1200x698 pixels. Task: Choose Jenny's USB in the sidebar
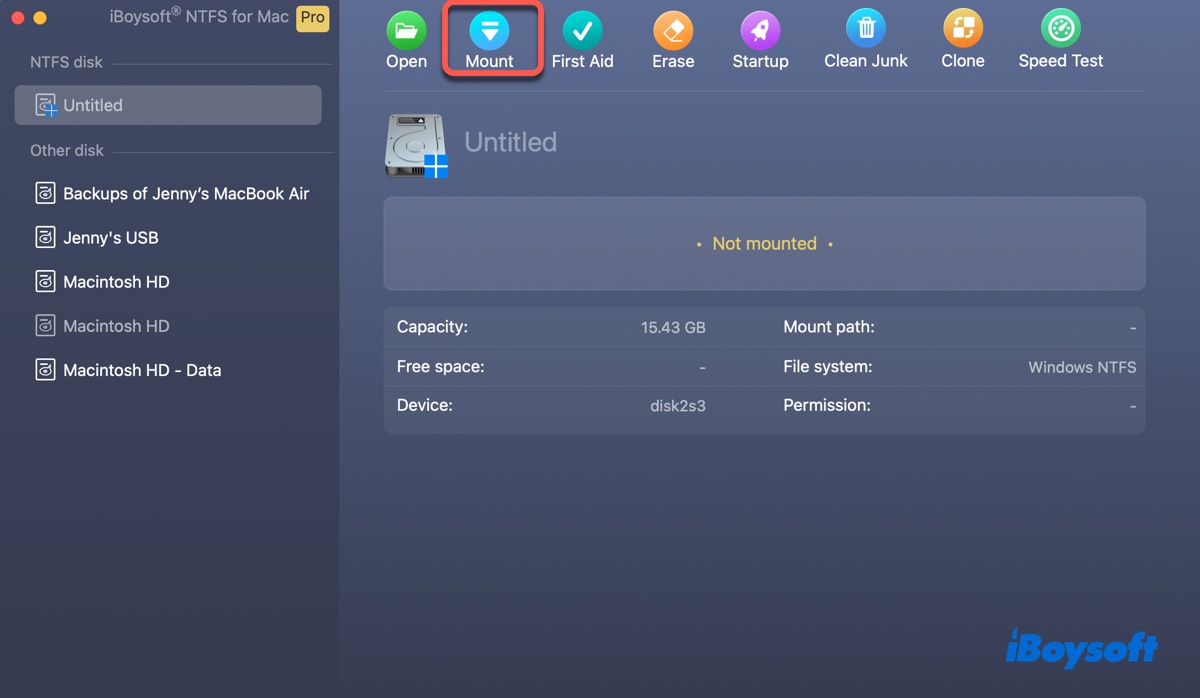tap(110, 238)
